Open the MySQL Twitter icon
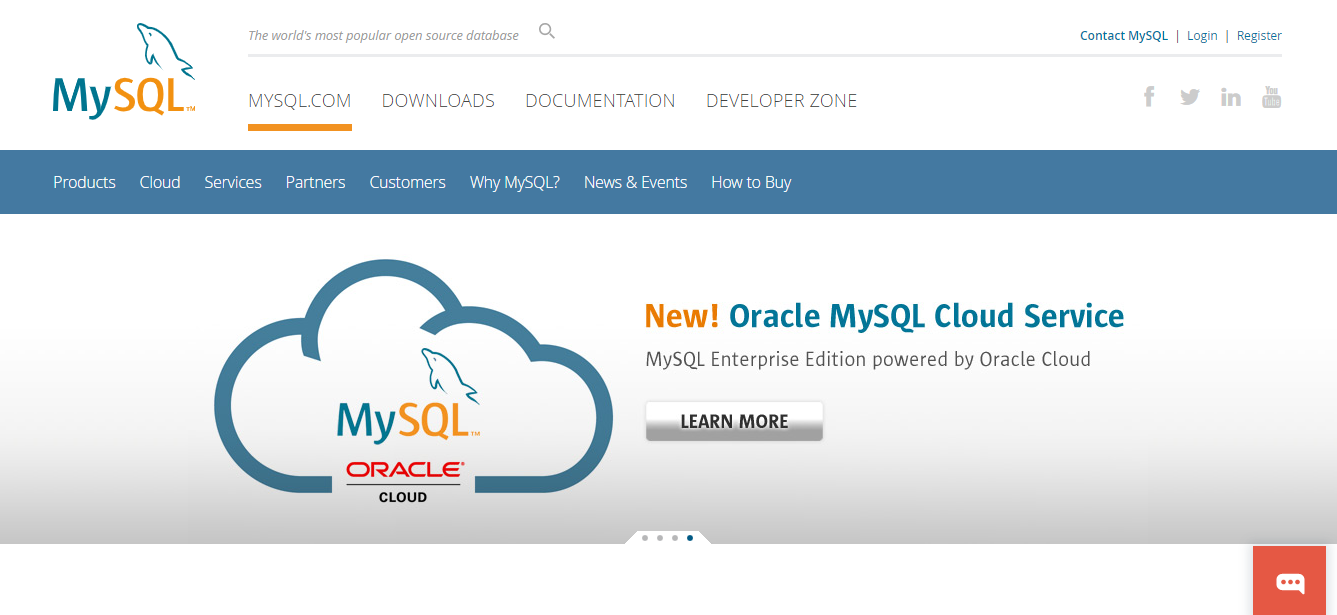This screenshot has width=1337, height=615. tap(1189, 97)
